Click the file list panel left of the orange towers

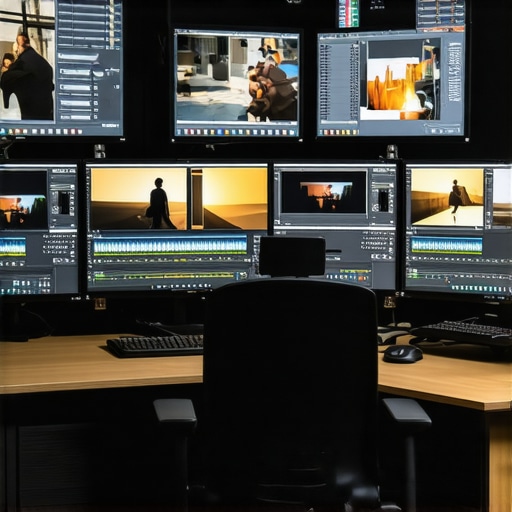[x=339, y=82]
